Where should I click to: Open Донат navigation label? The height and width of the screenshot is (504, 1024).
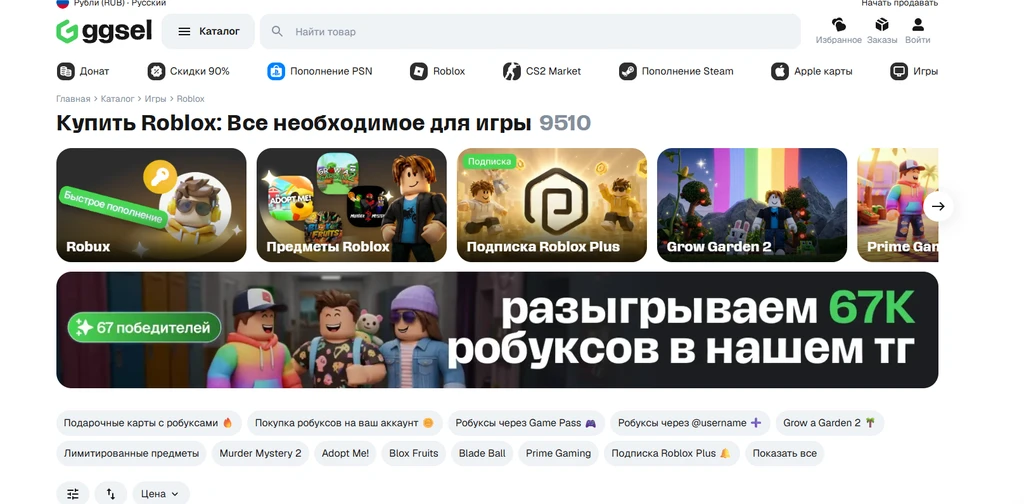coord(95,71)
